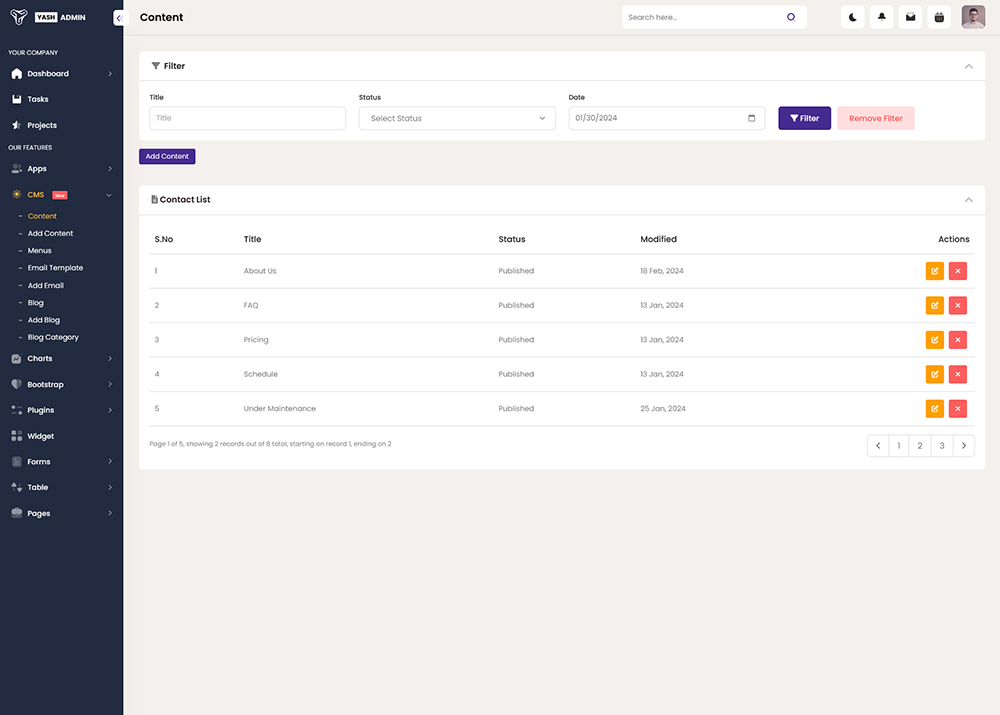Delete the Under Maintenance row
The width and height of the screenshot is (1000, 715).
[957, 409]
